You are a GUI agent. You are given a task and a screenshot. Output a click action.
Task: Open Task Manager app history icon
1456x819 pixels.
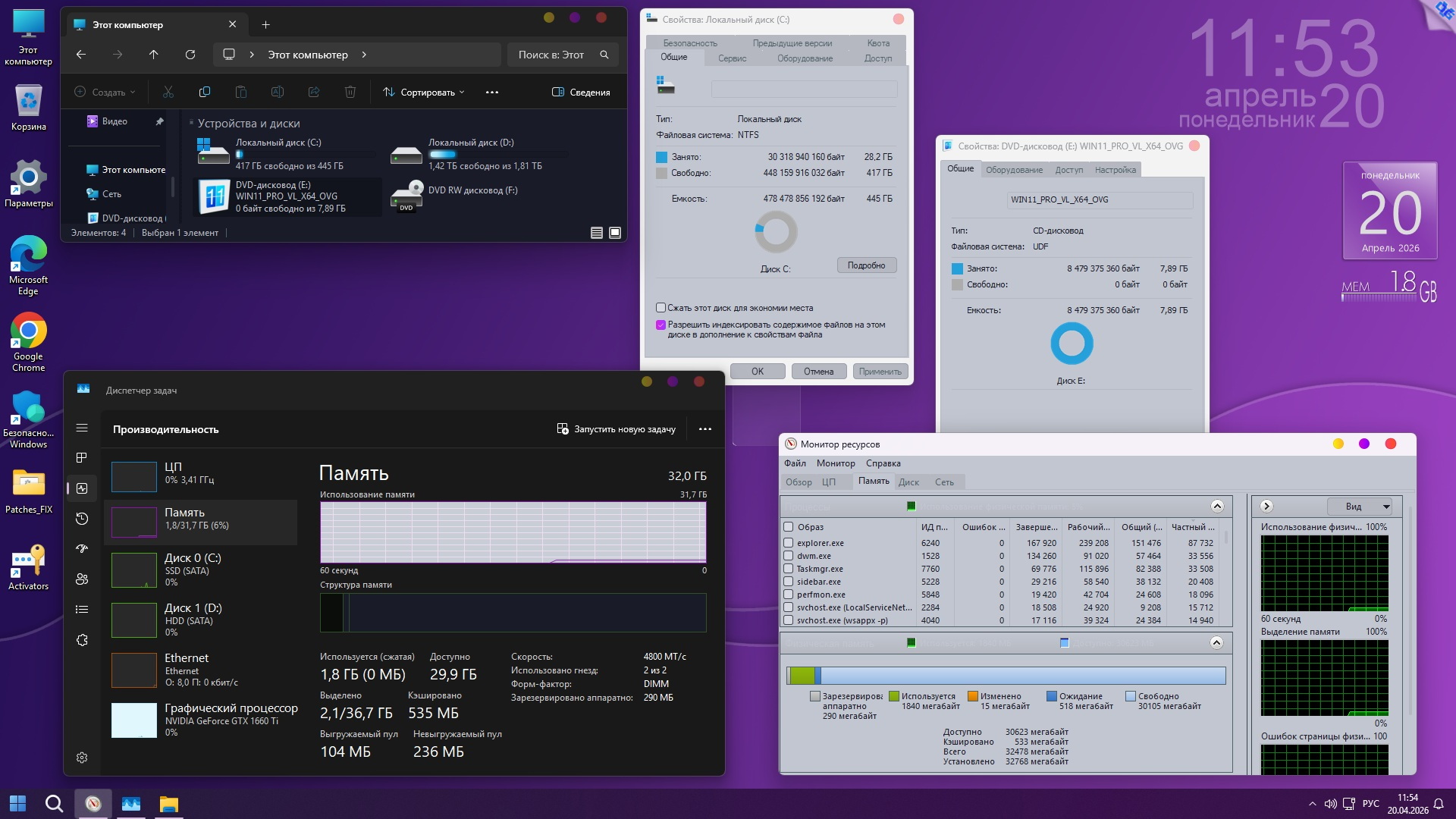[82, 519]
